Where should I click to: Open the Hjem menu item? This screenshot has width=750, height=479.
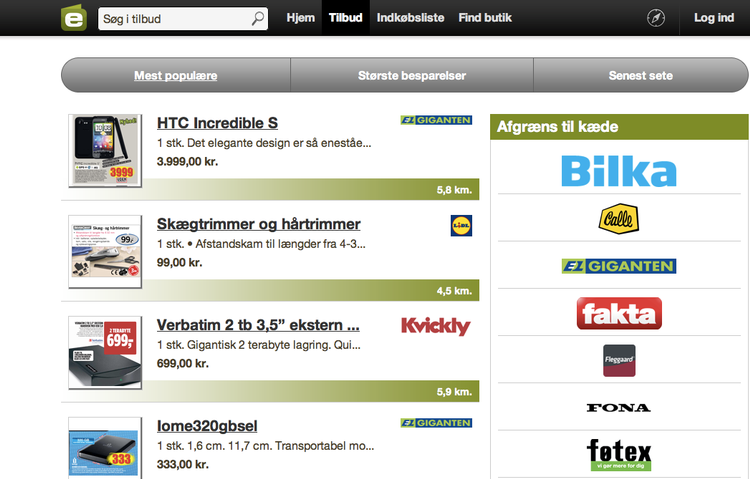coord(300,18)
